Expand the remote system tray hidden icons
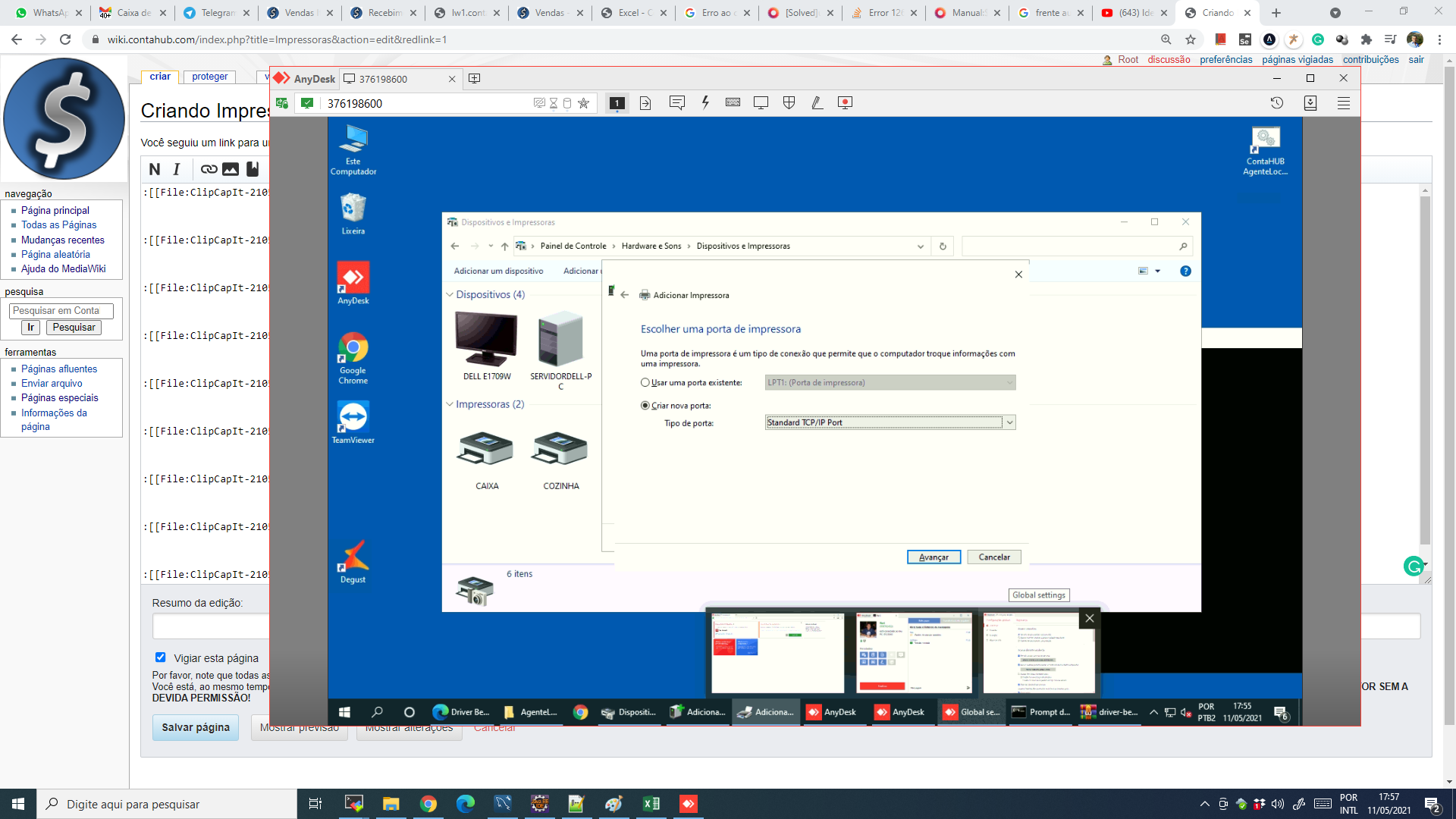Image resolution: width=1456 pixels, height=819 pixels. click(x=1153, y=712)
